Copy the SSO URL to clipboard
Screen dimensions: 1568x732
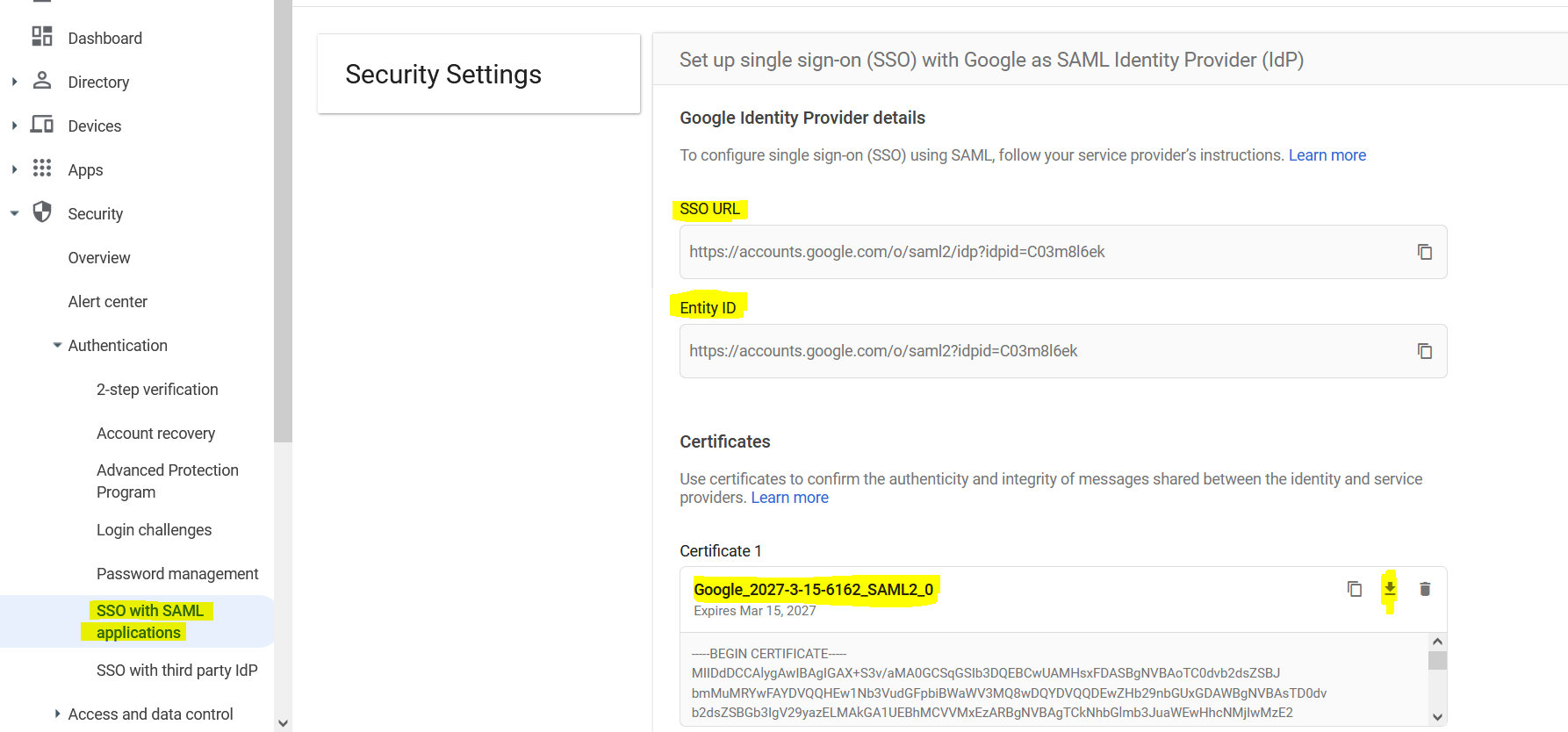click(x=1424, y=252)
